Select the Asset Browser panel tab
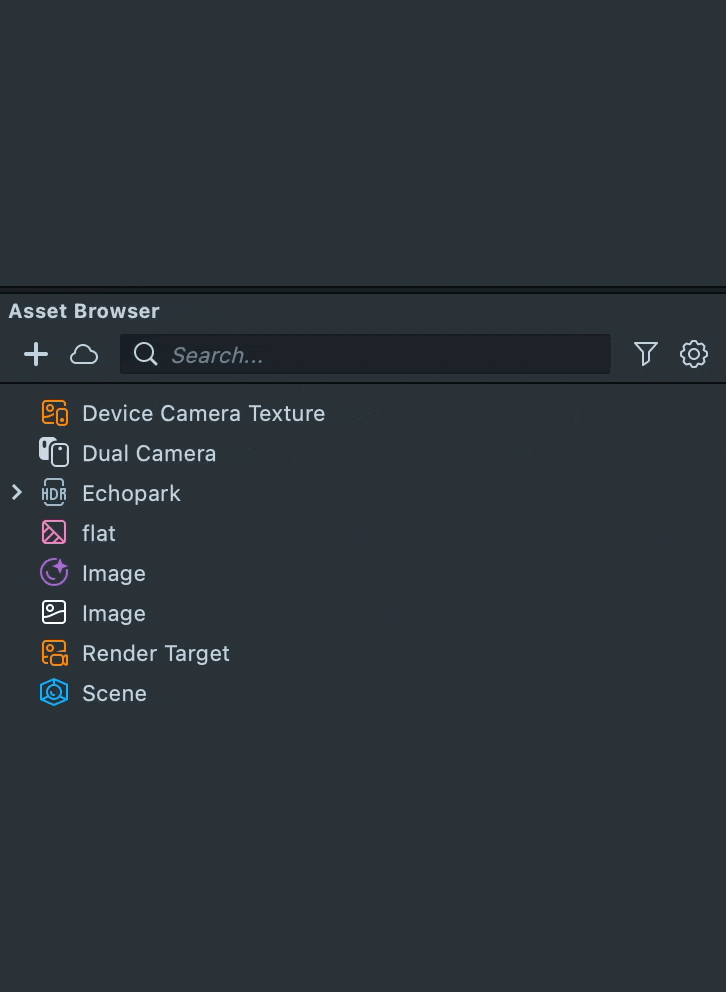 point(84,311)
